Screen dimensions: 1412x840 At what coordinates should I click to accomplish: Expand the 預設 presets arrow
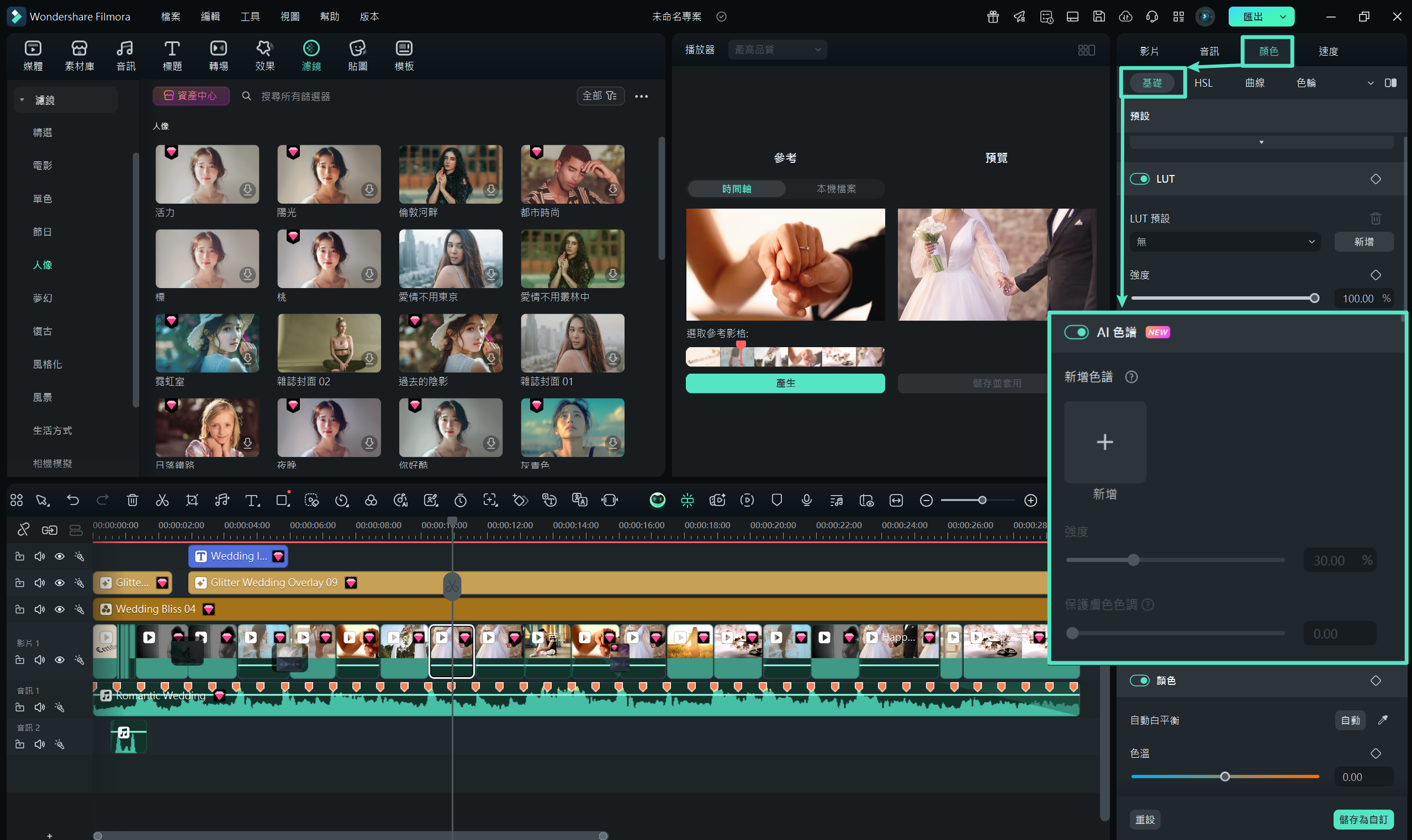pos(1261,142)
